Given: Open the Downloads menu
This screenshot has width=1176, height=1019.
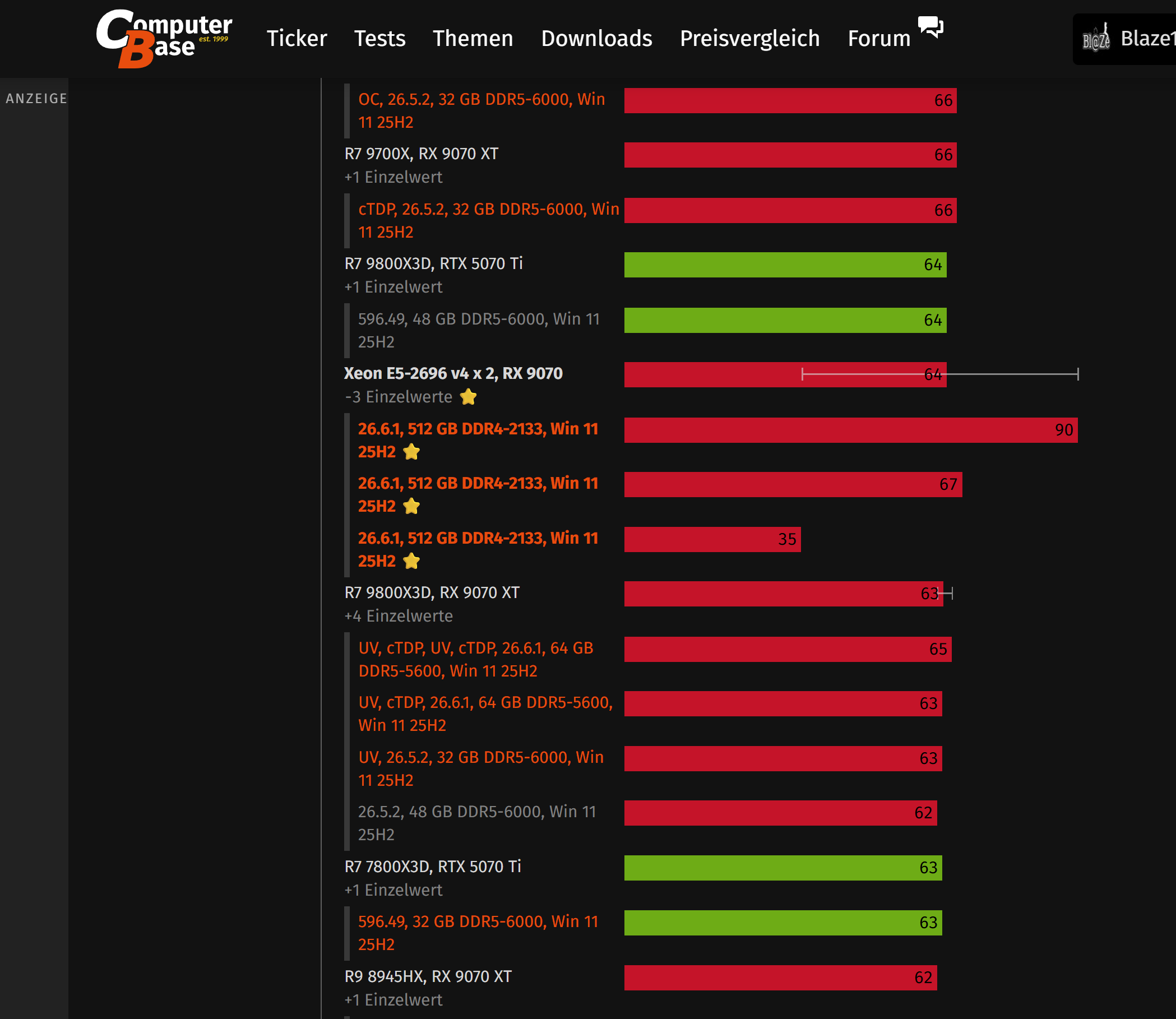Looking at the screenshot, I should point(596,38).
